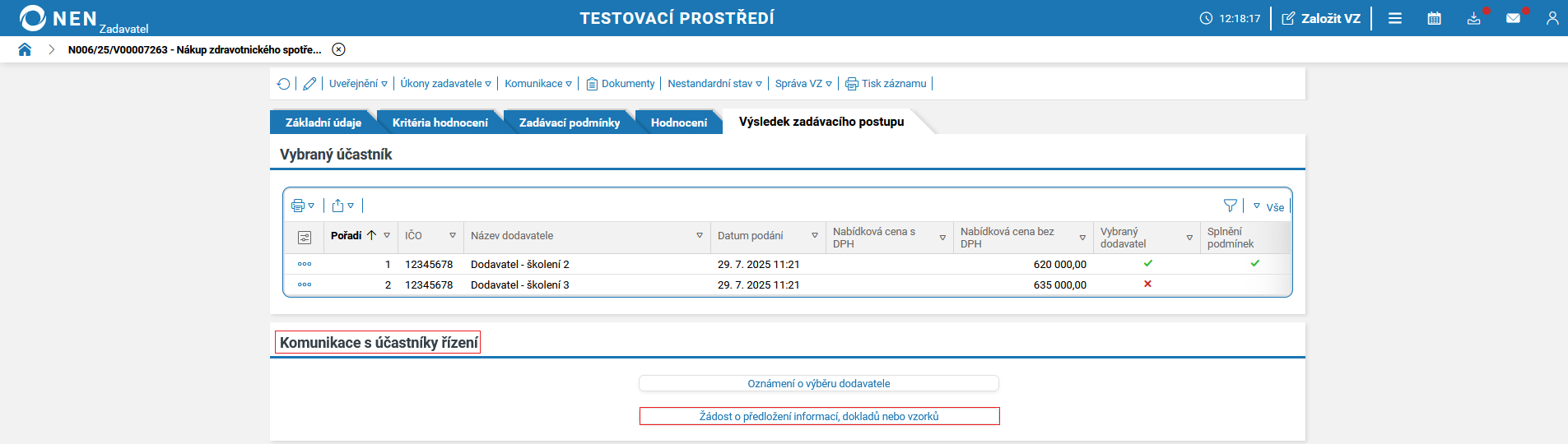Click Tisk záznamu print option

point(886,84)
